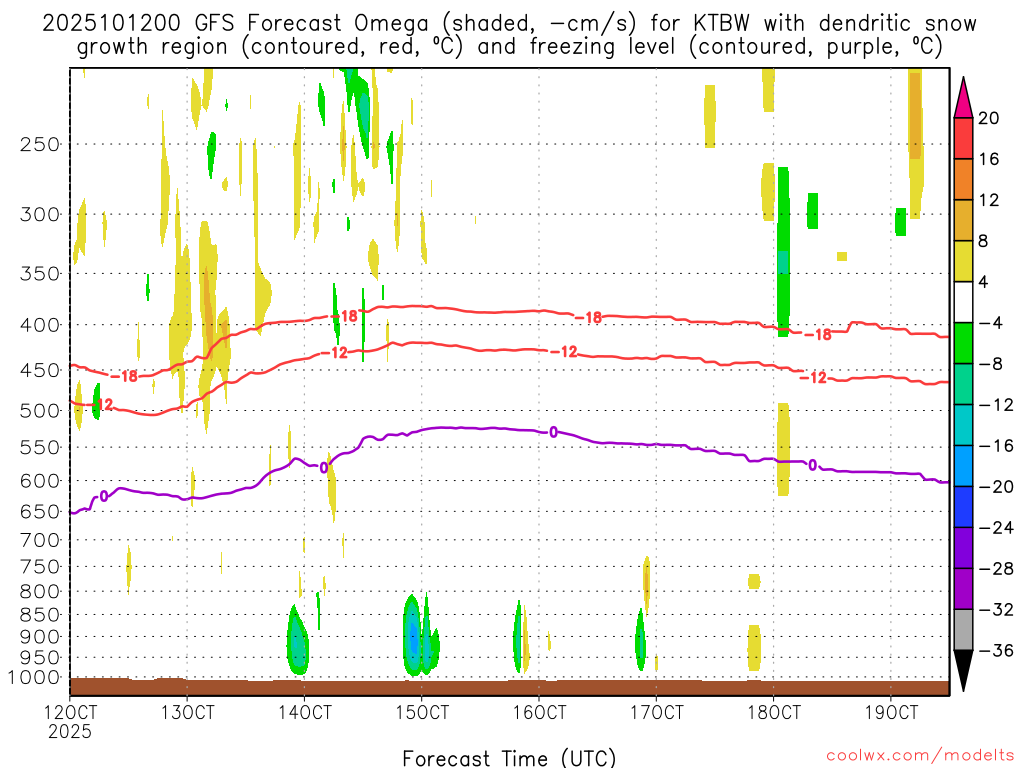Click the 1000 pressure level label
The image size is (1024, 768).
pos(35,677)
